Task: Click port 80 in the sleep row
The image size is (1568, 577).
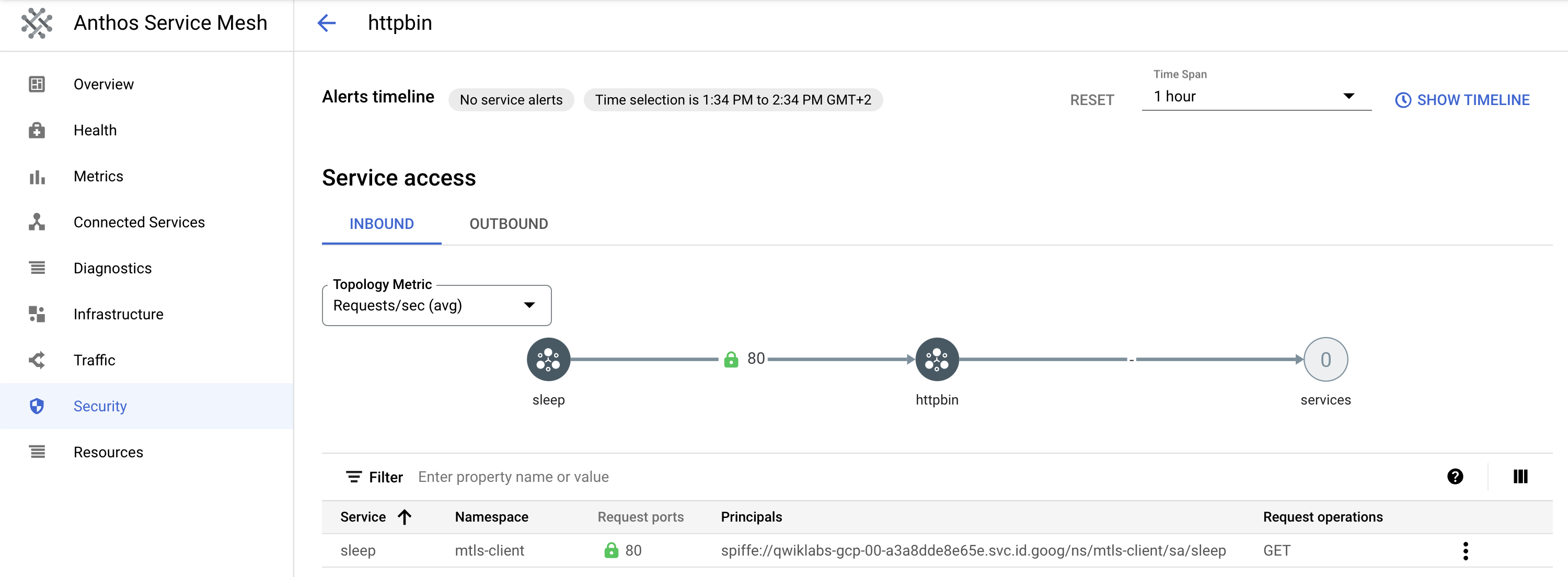Action: [633, 551]
